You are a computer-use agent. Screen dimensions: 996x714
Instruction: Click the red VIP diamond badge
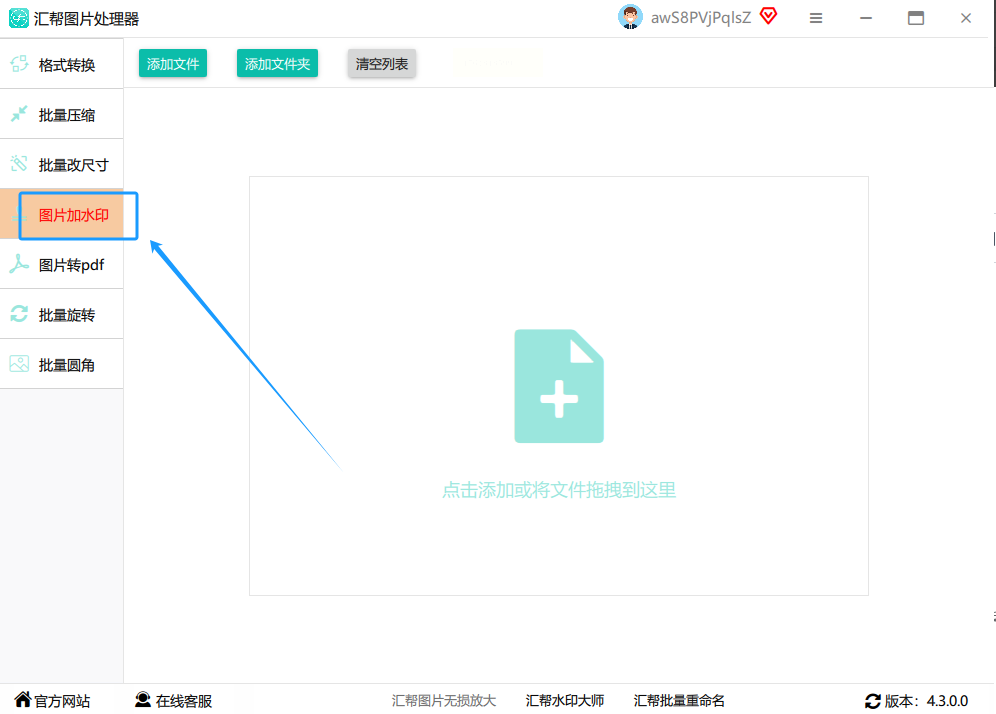click(x=769, y=16)
